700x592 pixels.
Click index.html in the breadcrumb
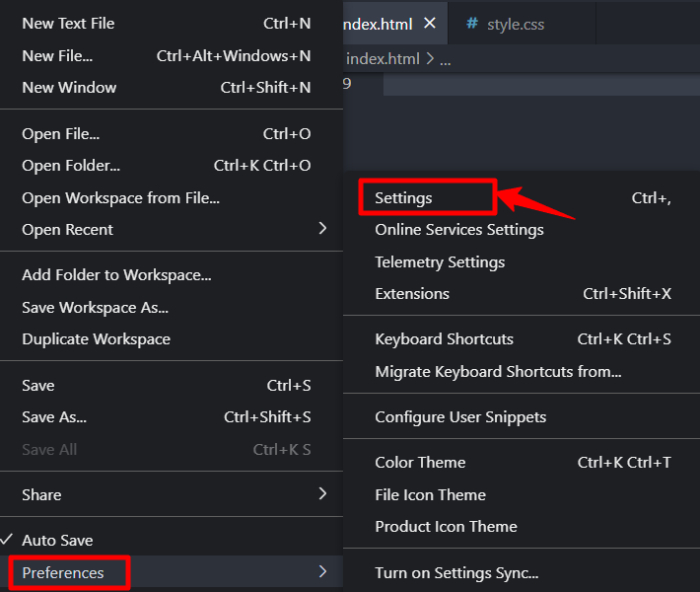pyautogui.click(x=384, y=59)
